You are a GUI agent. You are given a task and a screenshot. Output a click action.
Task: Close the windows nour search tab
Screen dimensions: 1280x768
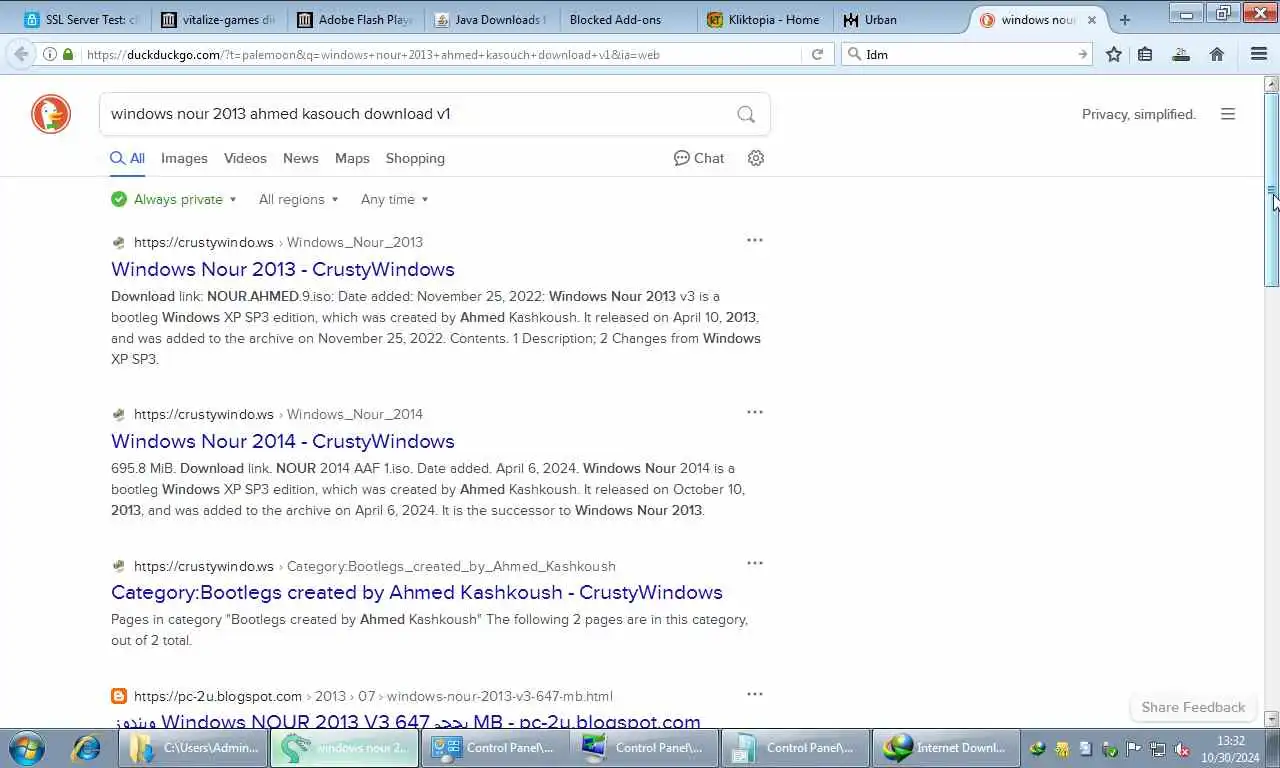coord(1092,19)
